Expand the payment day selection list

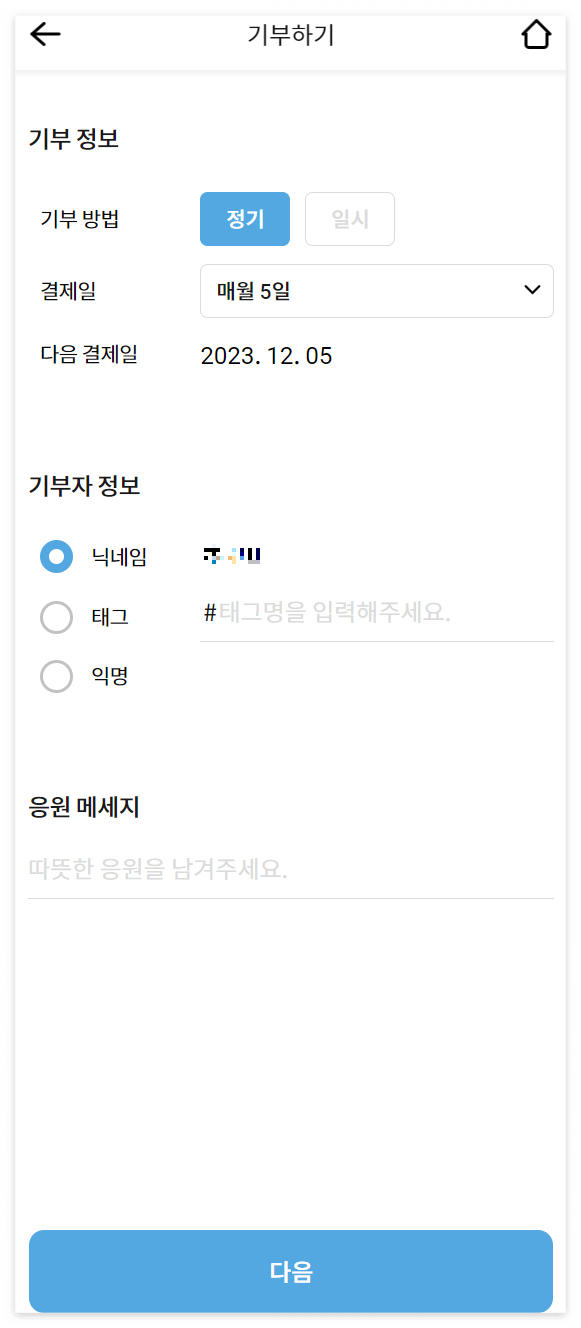click(x=377, y=290)
